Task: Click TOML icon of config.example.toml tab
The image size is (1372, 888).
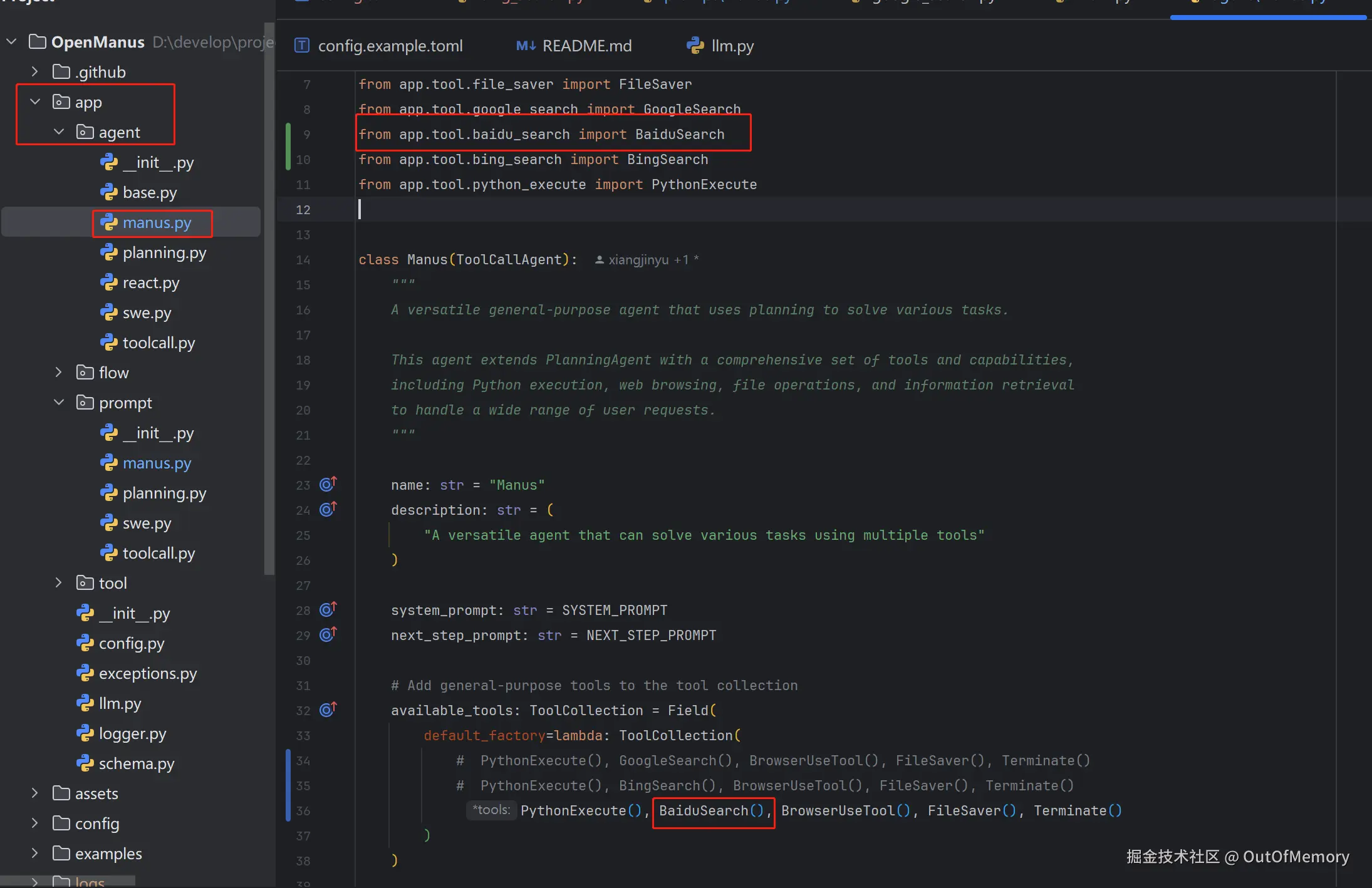Action: 302,46
